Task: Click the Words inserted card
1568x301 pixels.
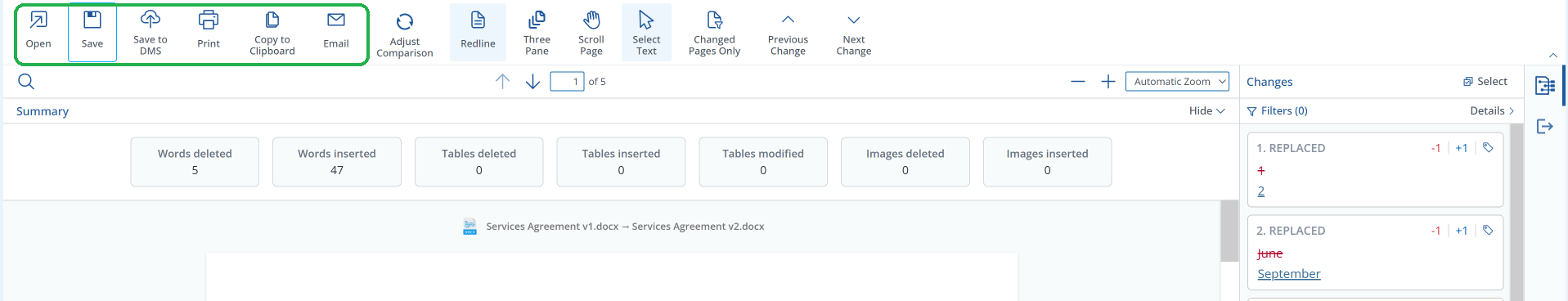Action: [337, 162]
